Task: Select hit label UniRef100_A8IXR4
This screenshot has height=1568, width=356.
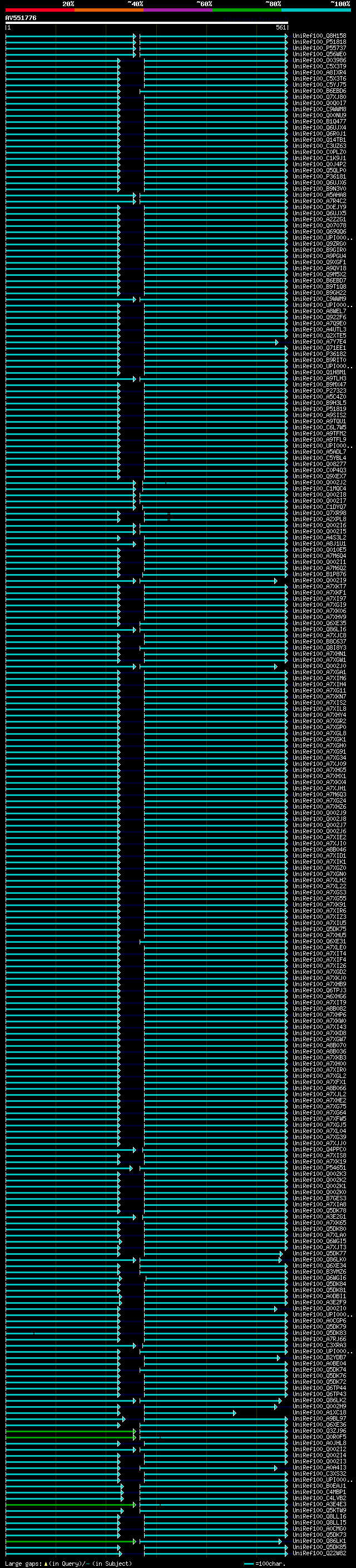Action: pos(319,72)
